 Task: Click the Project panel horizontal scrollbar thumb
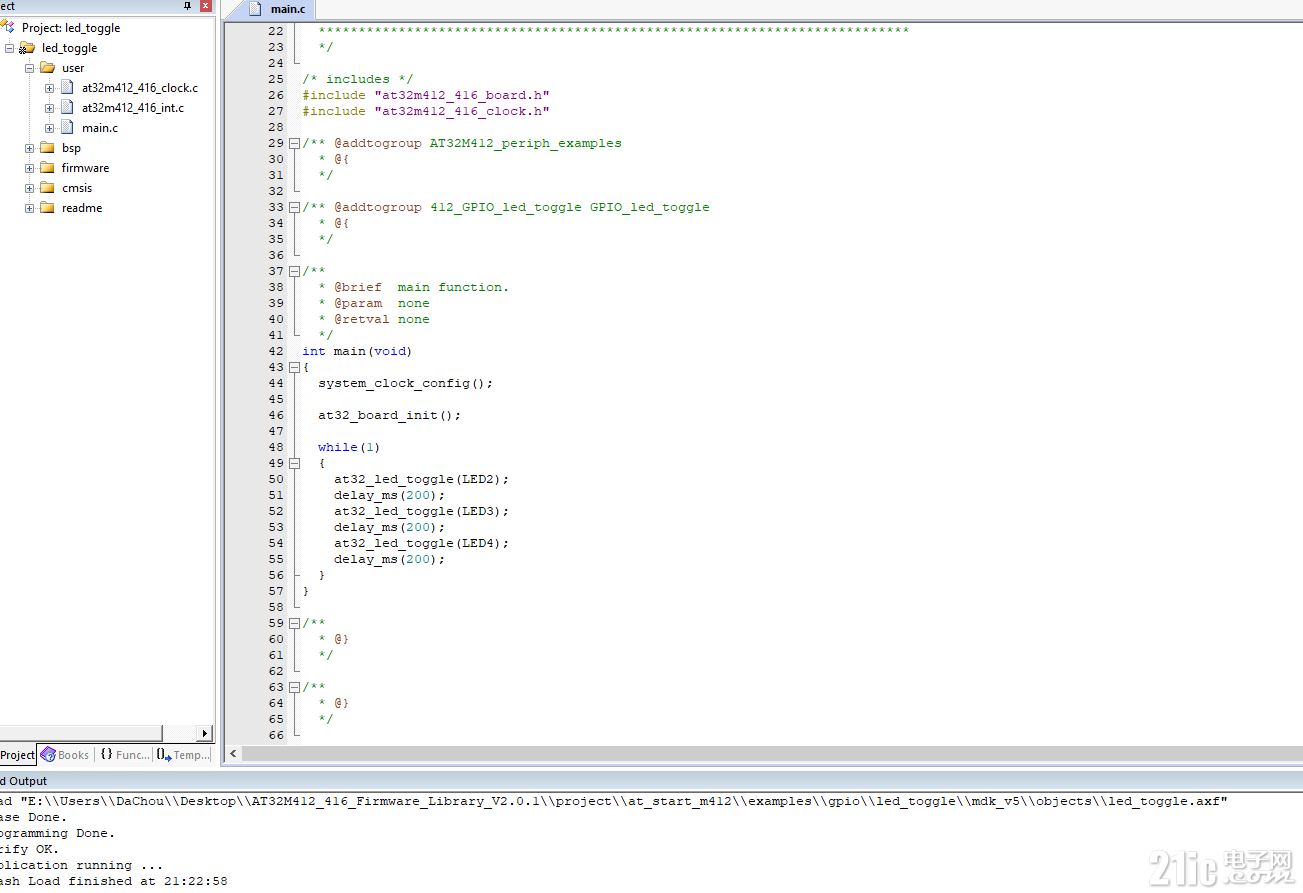pyautogui.click(x=80, y=733)
